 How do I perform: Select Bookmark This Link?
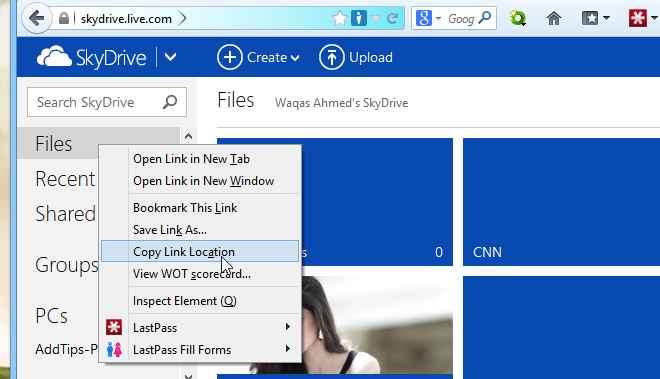click(200, 208)
